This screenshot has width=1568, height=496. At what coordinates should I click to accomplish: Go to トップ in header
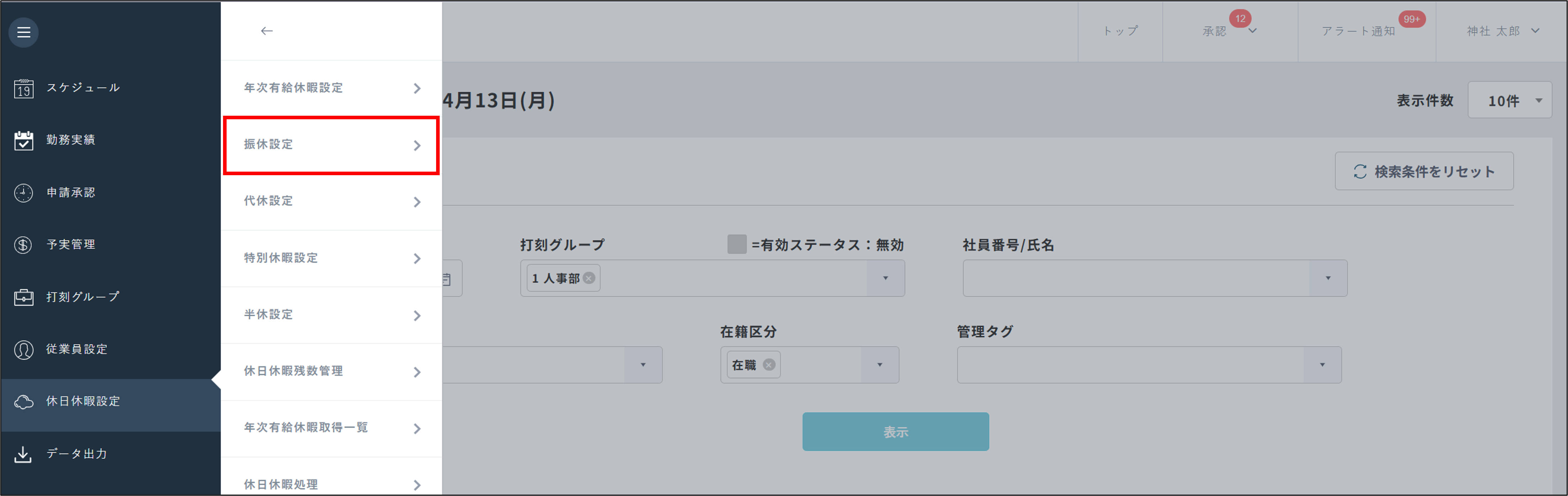(x=1120, y=31)
